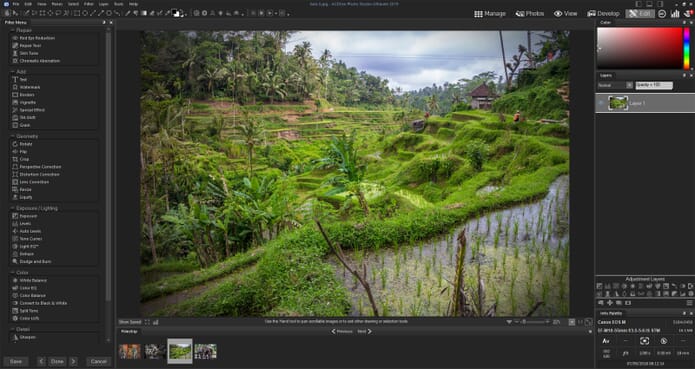Viewport: 695px width, 369px height.
Task: Click the rainbow hue strip
Action: [687, 48]
